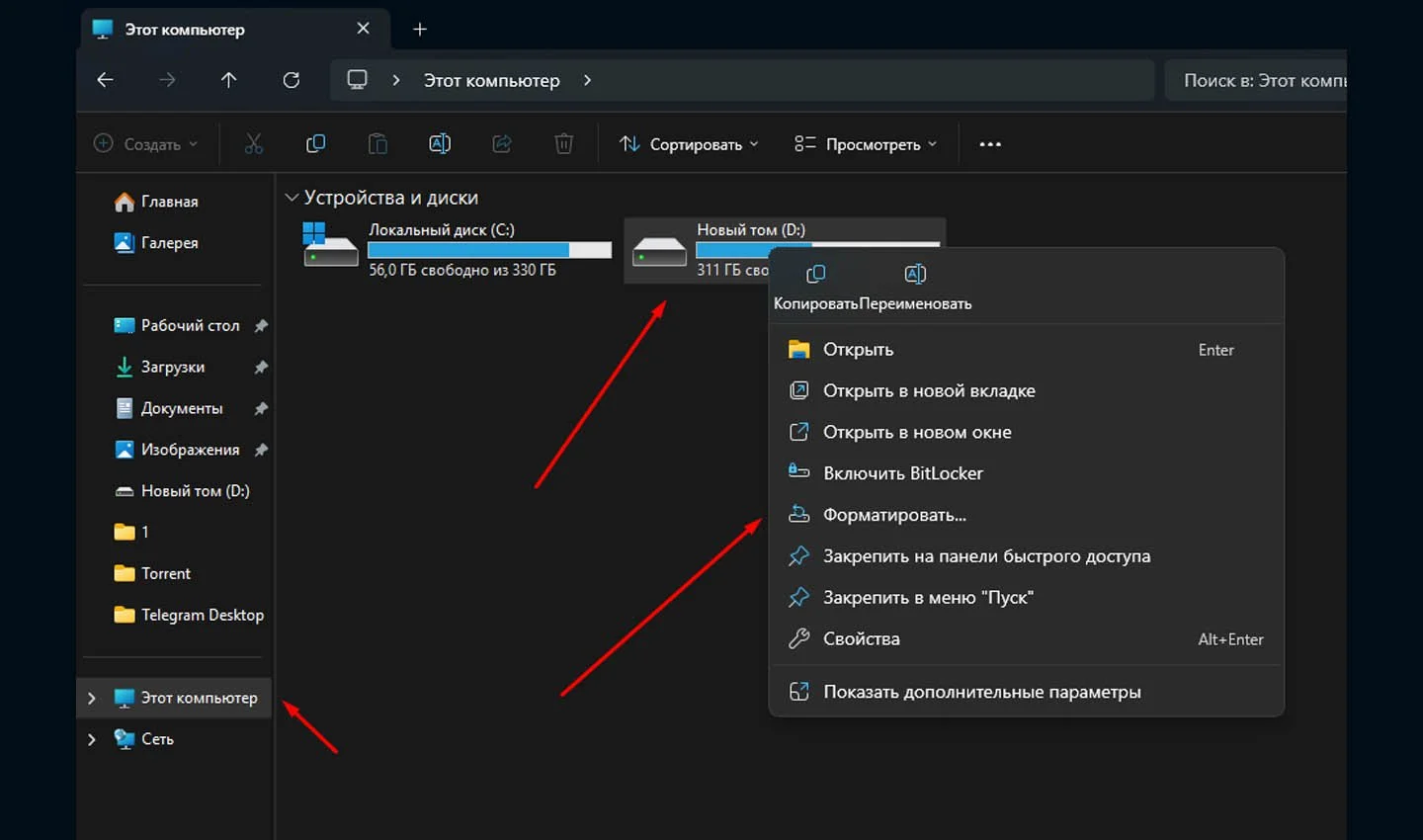Choose Показать дополнительные параметры
Image resolution: width=1423 pixels, height=840 pixels.
pyautogui.click(x=1027, y=692)
